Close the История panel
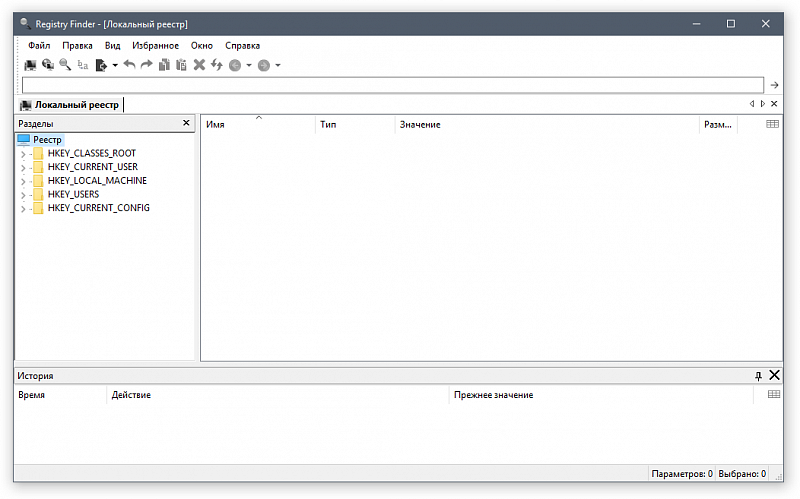The height and width of the screenshot is (499, 800). [x=774, y=375]
